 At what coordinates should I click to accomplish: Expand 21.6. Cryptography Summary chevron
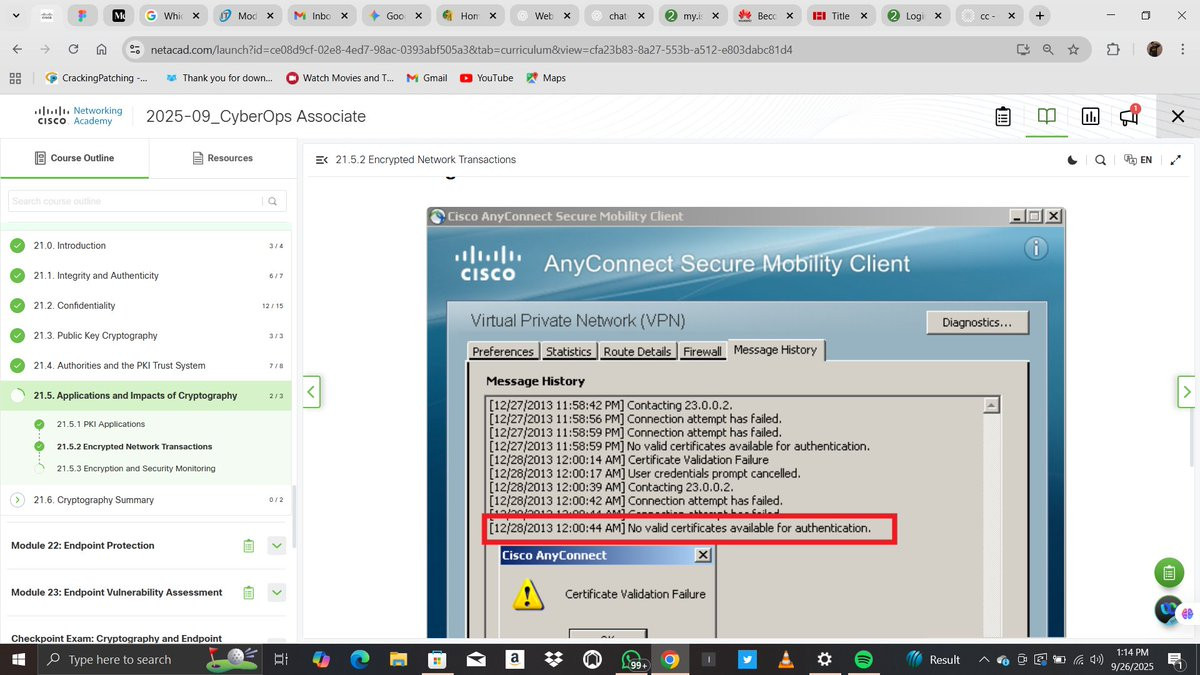tap(17, 500)
